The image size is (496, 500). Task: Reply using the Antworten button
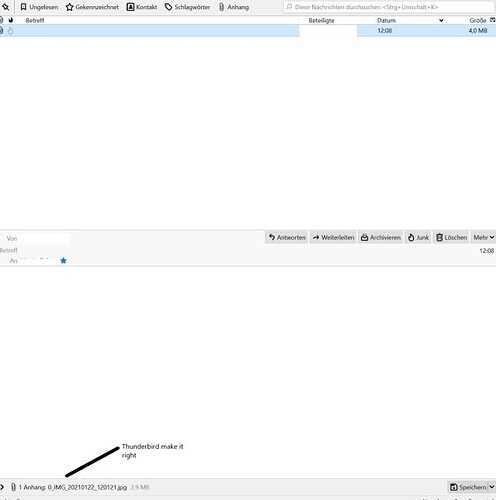coord(287,237)
